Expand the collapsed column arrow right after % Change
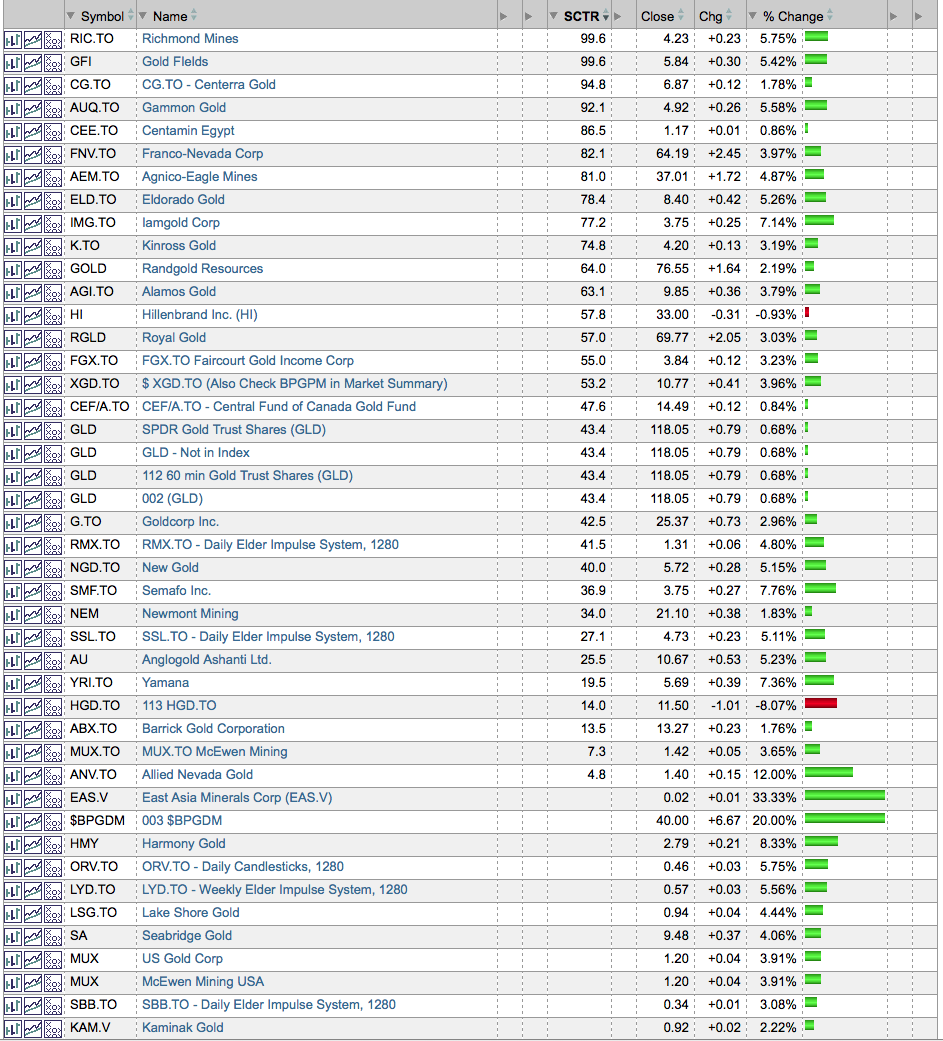 tap(894, 17)
